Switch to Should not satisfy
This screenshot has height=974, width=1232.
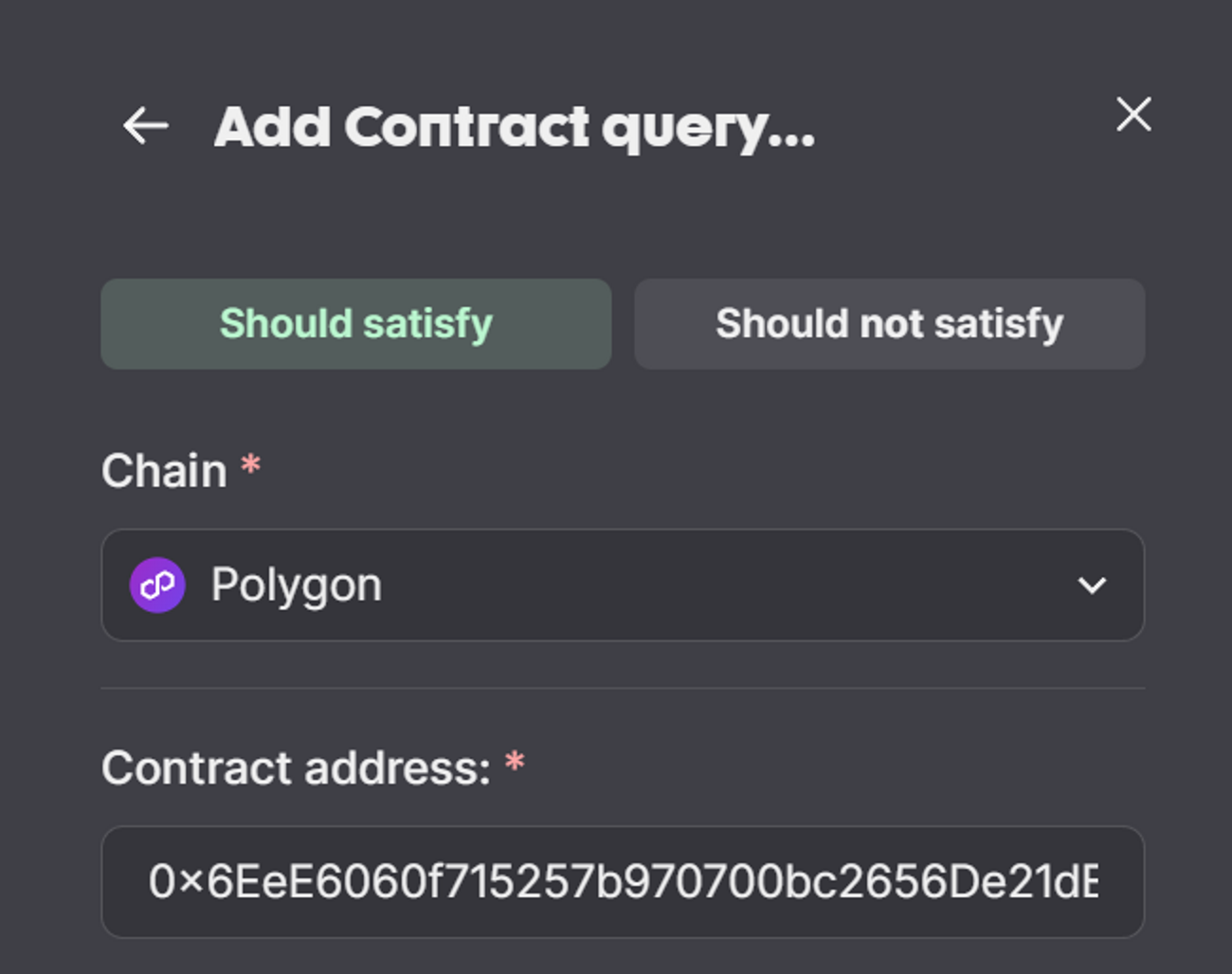(x=889, y=324)
